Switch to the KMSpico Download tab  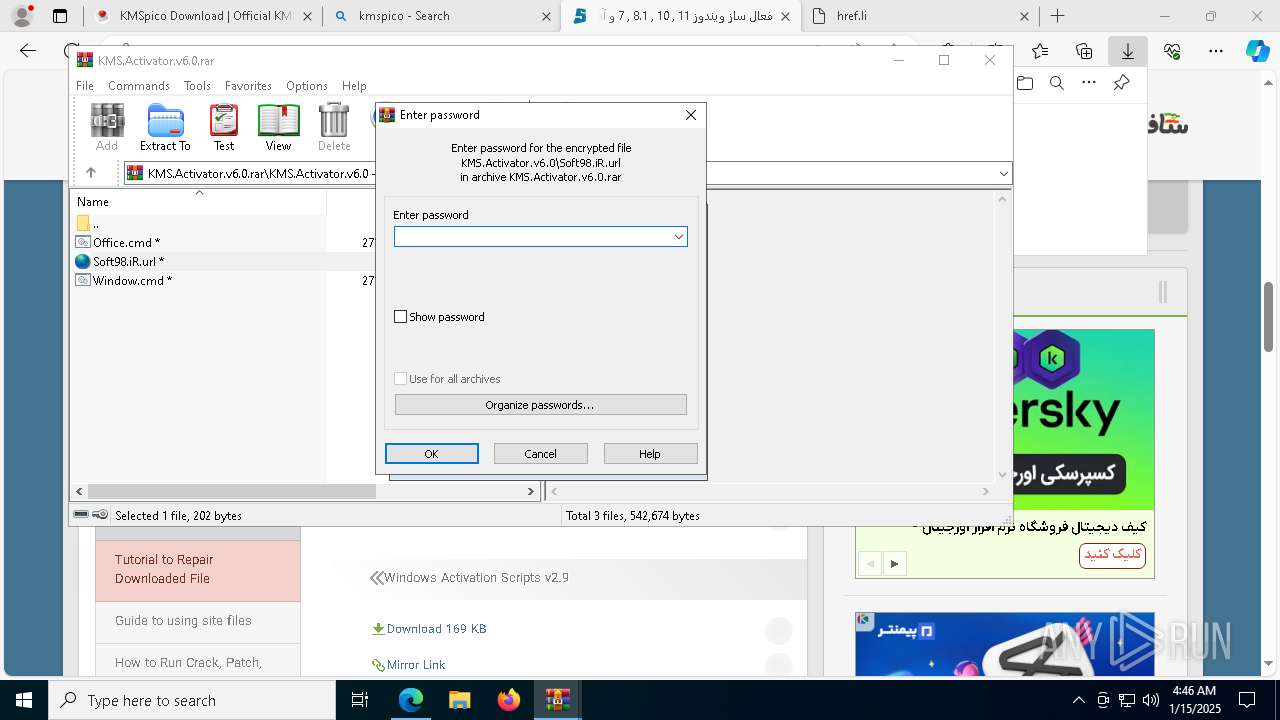point(203,16)
